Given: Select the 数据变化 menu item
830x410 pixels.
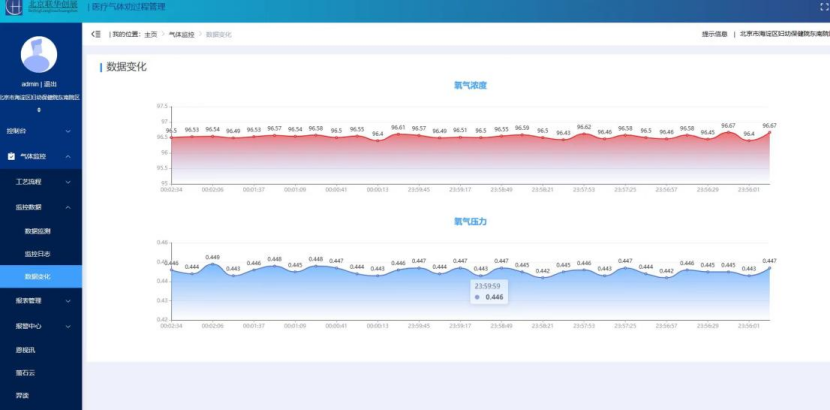Looking at the screenshot, I should tap(38, 276).
